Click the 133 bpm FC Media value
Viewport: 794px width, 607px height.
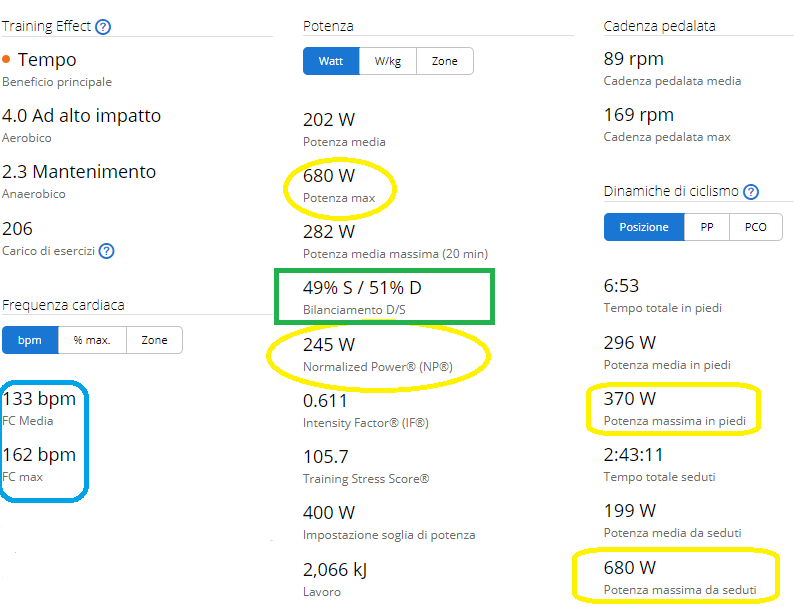pos(39,399)
